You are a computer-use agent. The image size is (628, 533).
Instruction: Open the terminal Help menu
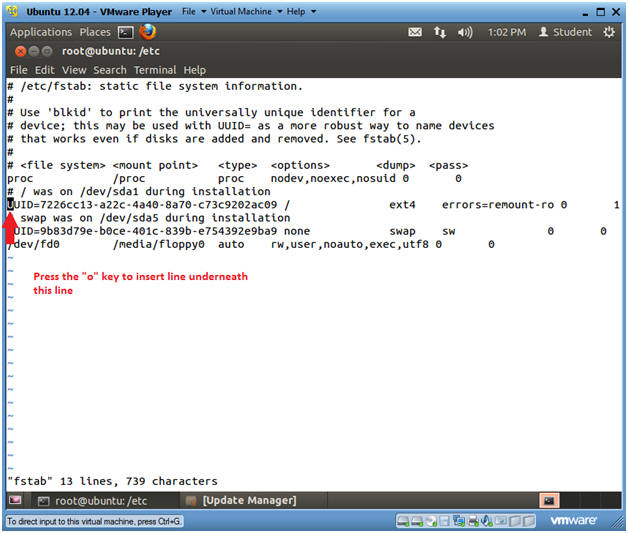195,70
